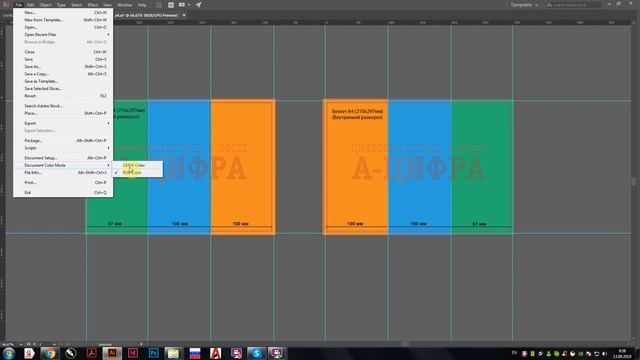The width and height of the screenshot is (640, 360).
Task: Open the Help menu in menu bar
Action: pos(142,5)
